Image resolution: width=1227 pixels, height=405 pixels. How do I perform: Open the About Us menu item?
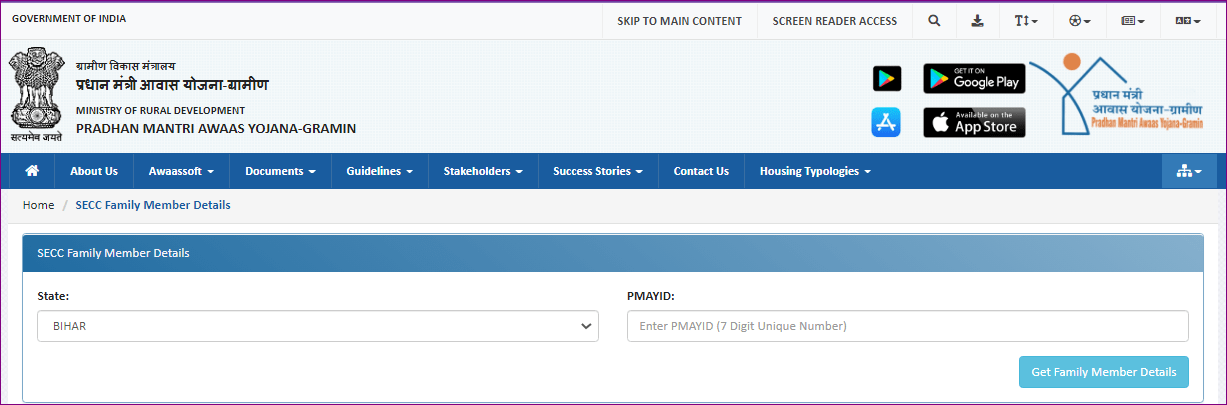(94, 171)
